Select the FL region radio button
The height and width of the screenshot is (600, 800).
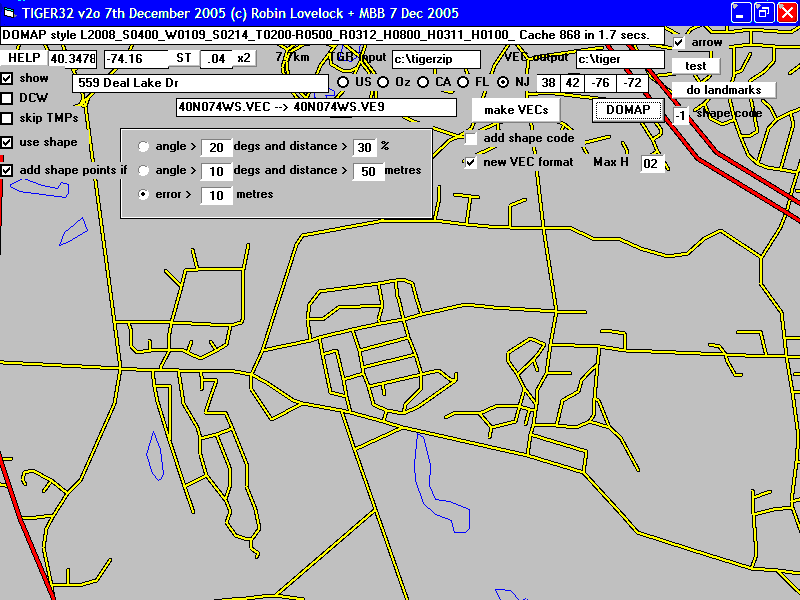tap(464, 82)
